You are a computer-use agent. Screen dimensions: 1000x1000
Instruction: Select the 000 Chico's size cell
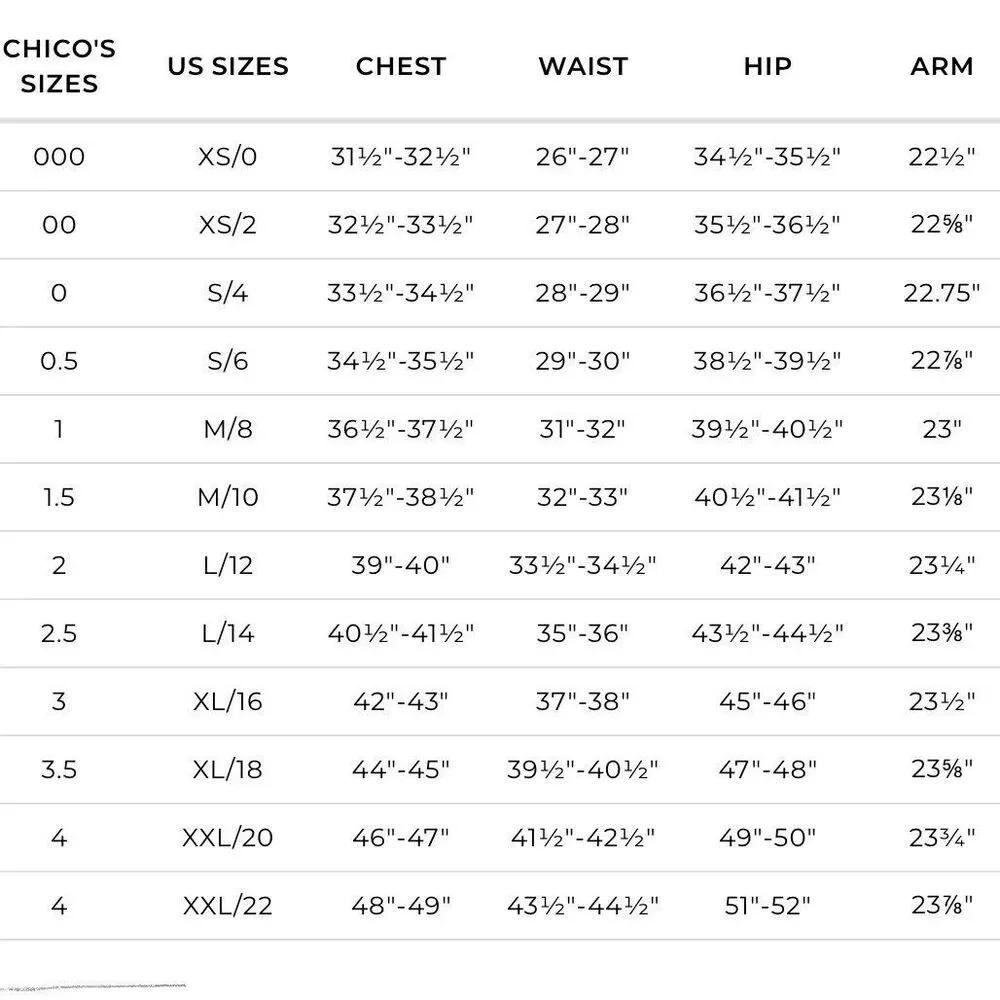tap(59, 157)
